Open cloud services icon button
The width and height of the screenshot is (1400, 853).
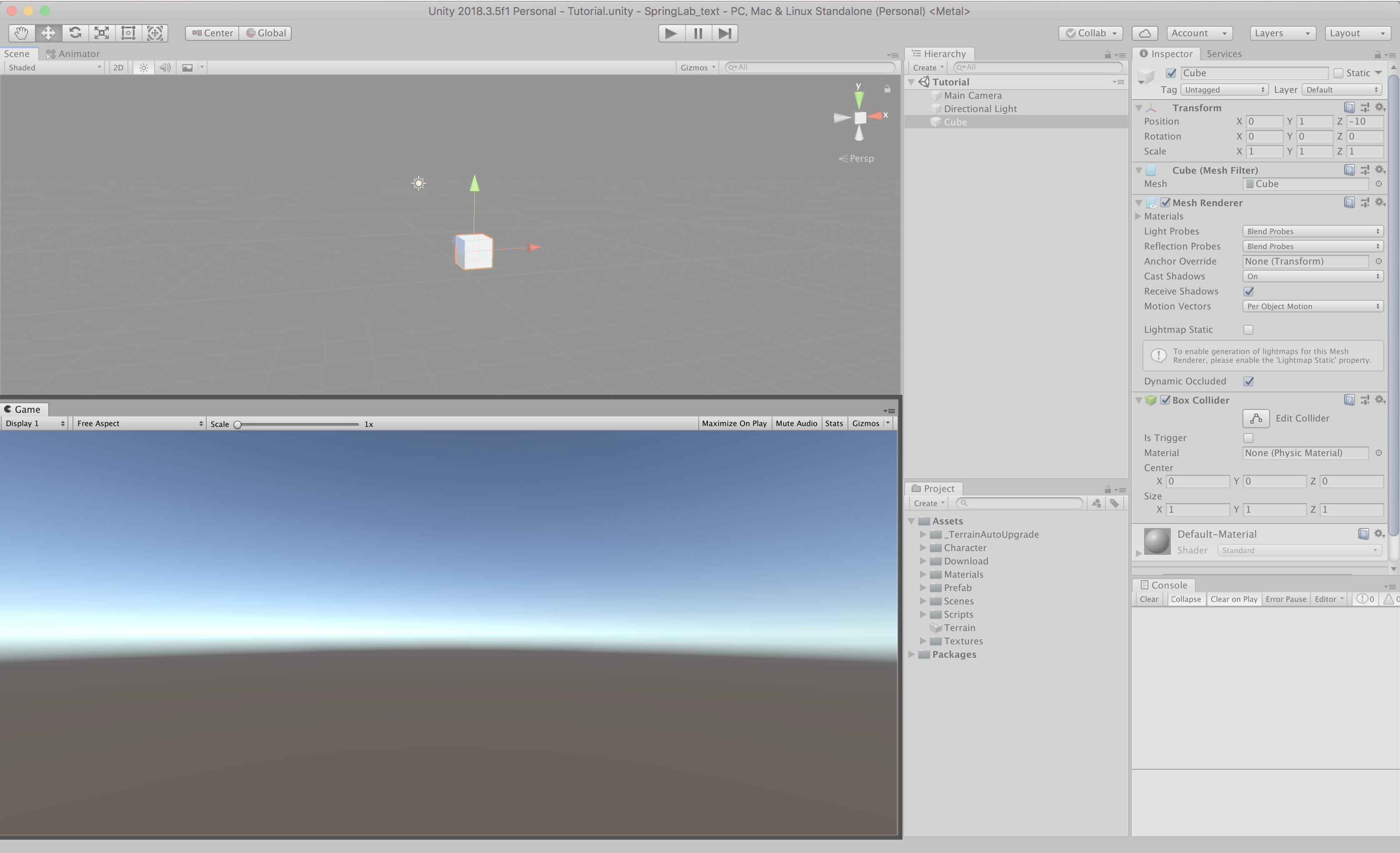[1145, 33]
